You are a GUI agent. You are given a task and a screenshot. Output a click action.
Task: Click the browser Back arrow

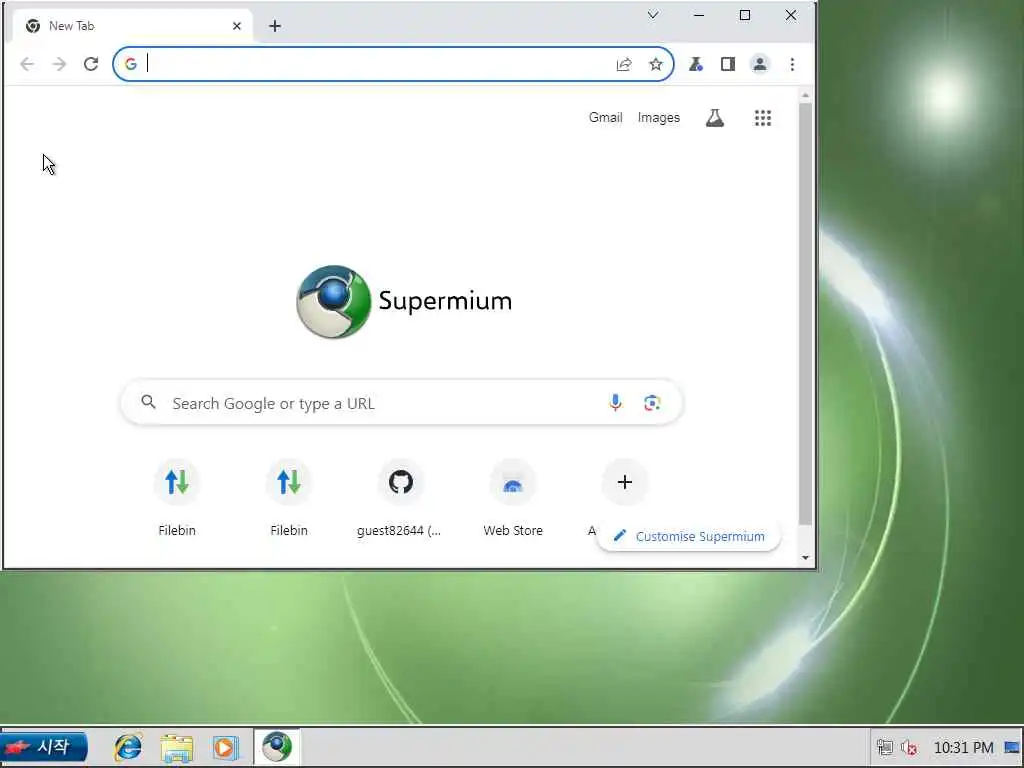click(x=27, y=64)
